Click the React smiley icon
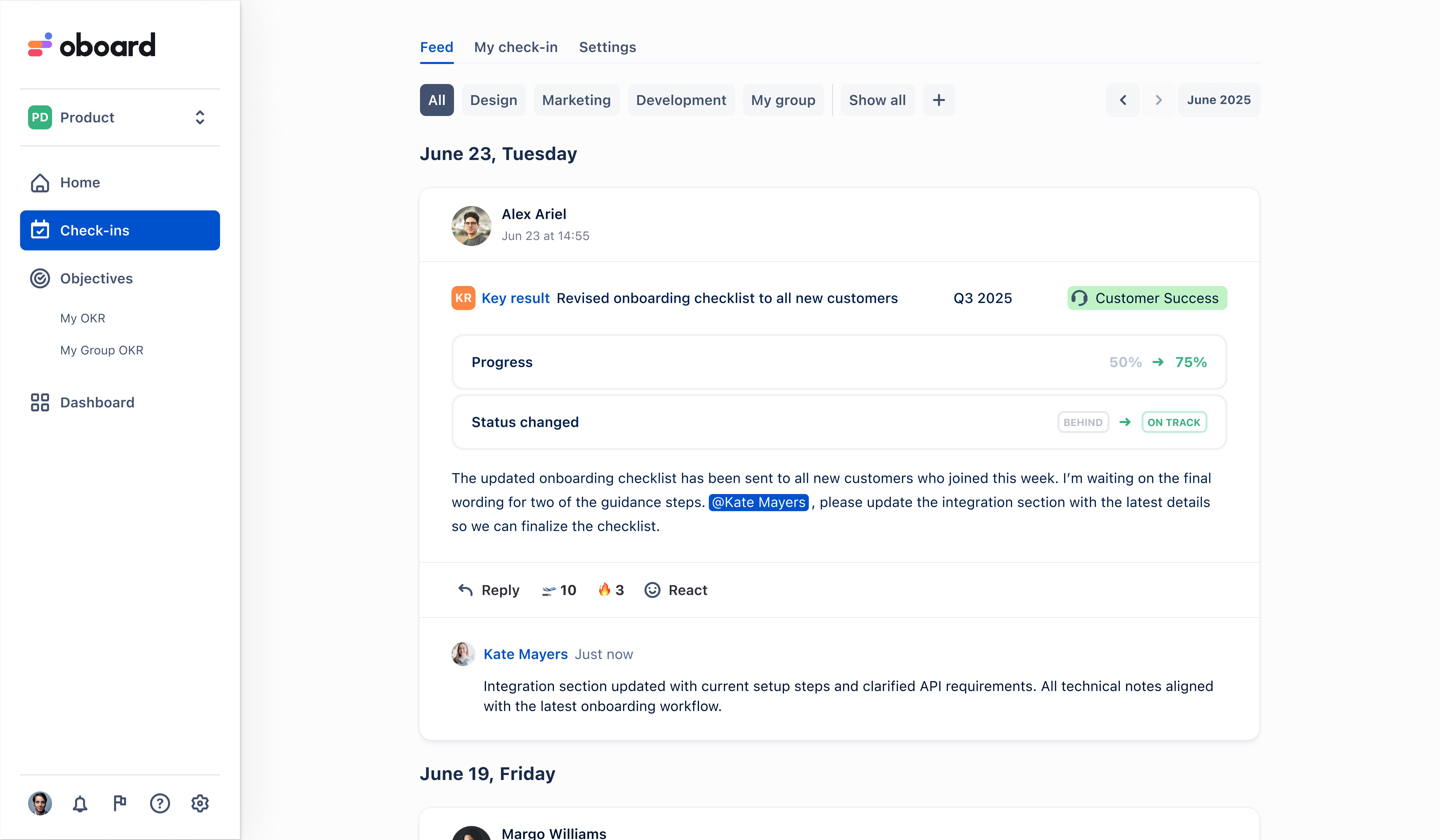The image size is (1440, 840). [x=652, y=590]
